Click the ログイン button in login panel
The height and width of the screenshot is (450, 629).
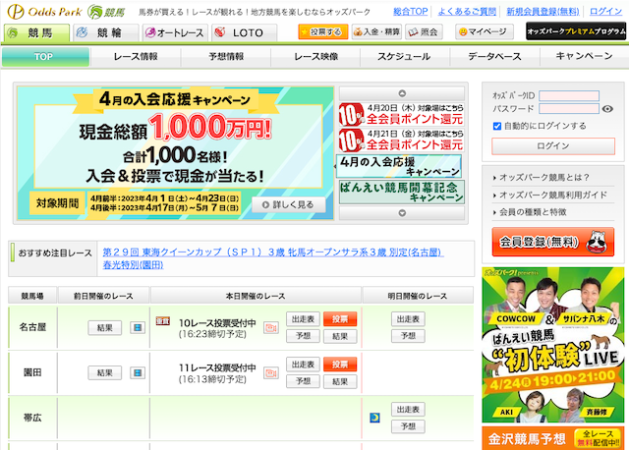point(553,146)
